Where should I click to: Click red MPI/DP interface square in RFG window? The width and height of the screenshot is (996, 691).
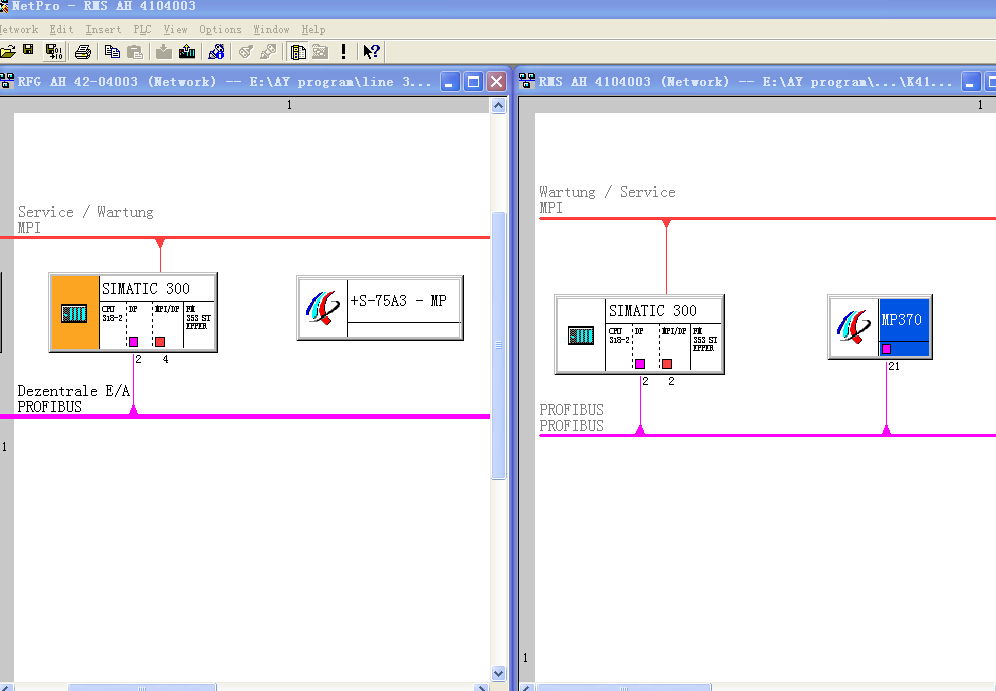pos(160,342)
